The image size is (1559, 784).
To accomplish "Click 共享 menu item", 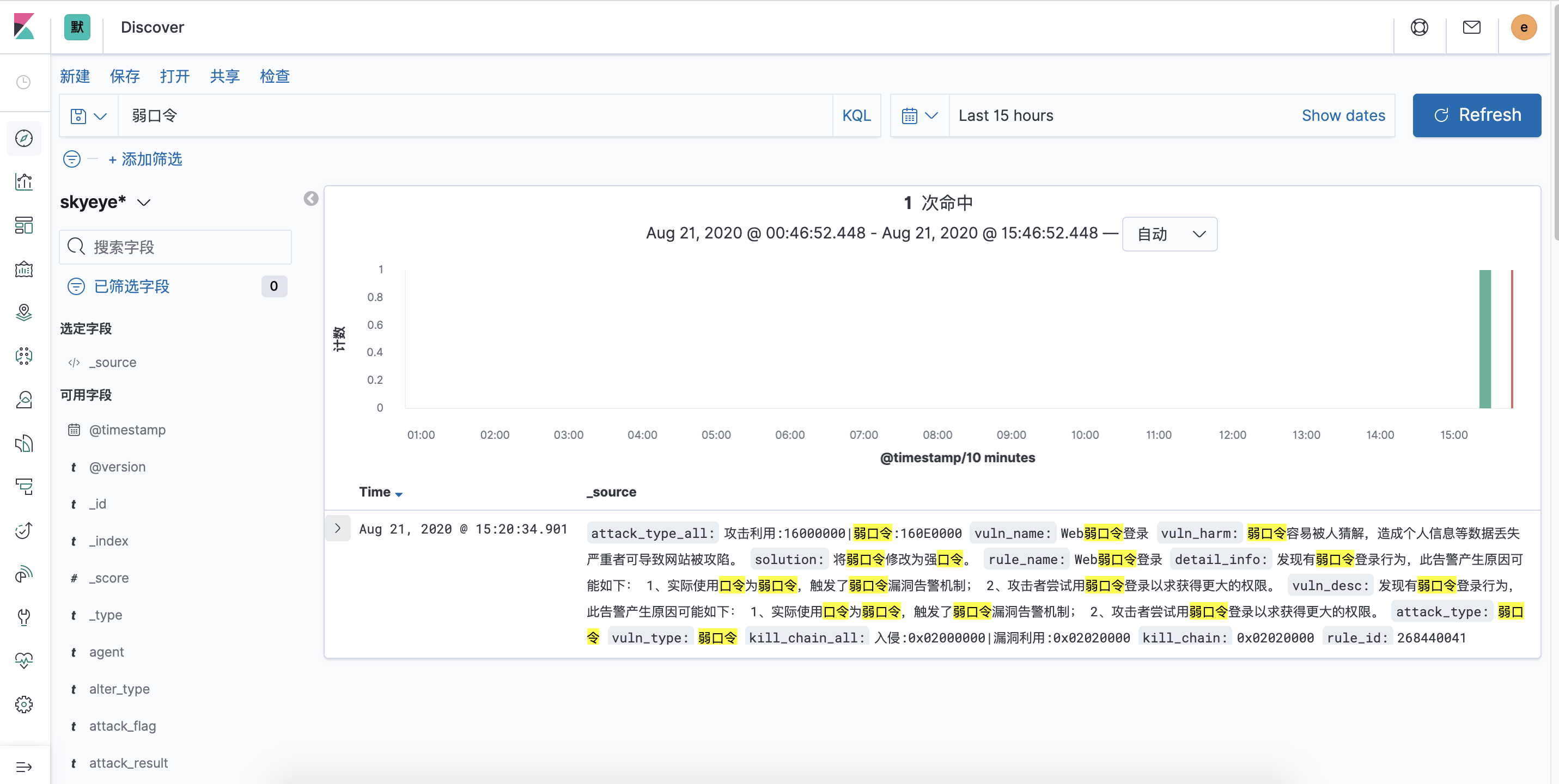I will click(224, 76).
